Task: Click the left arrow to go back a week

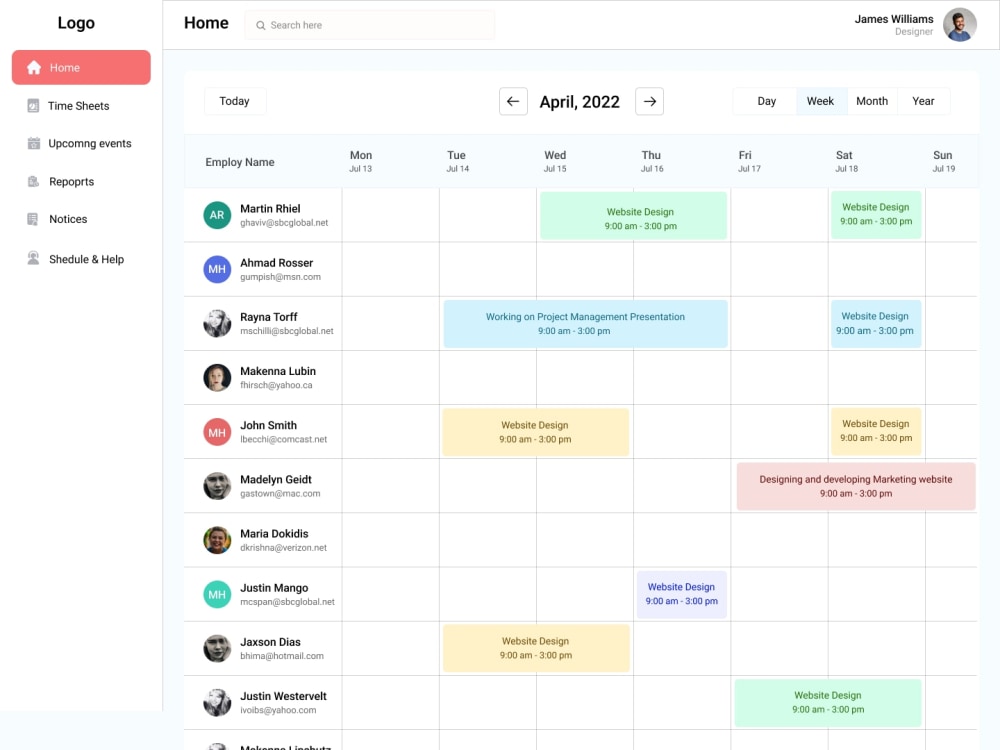Action: 513,101
